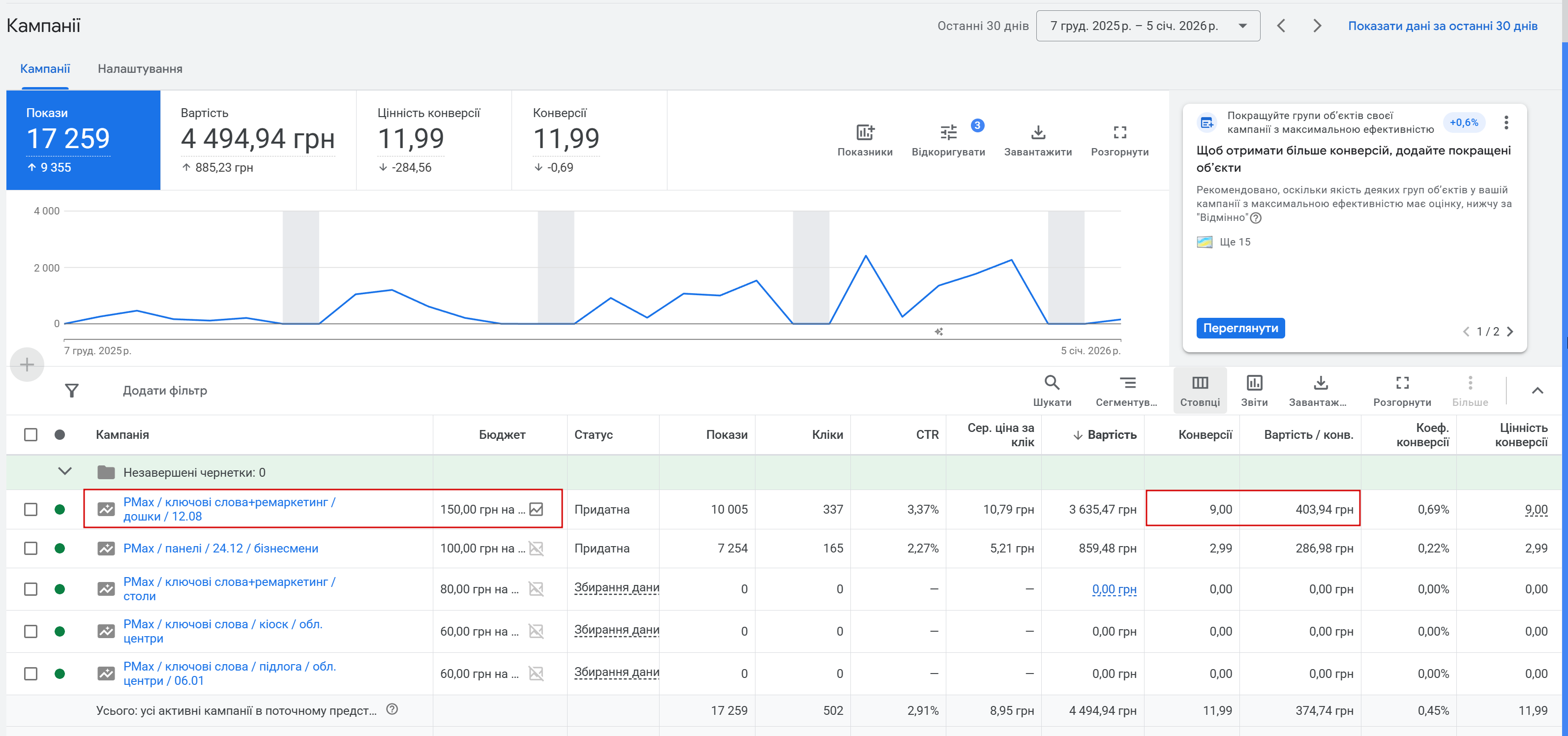Switch to the Налаштування tab
1568x736 pixels.
point(140,69)
